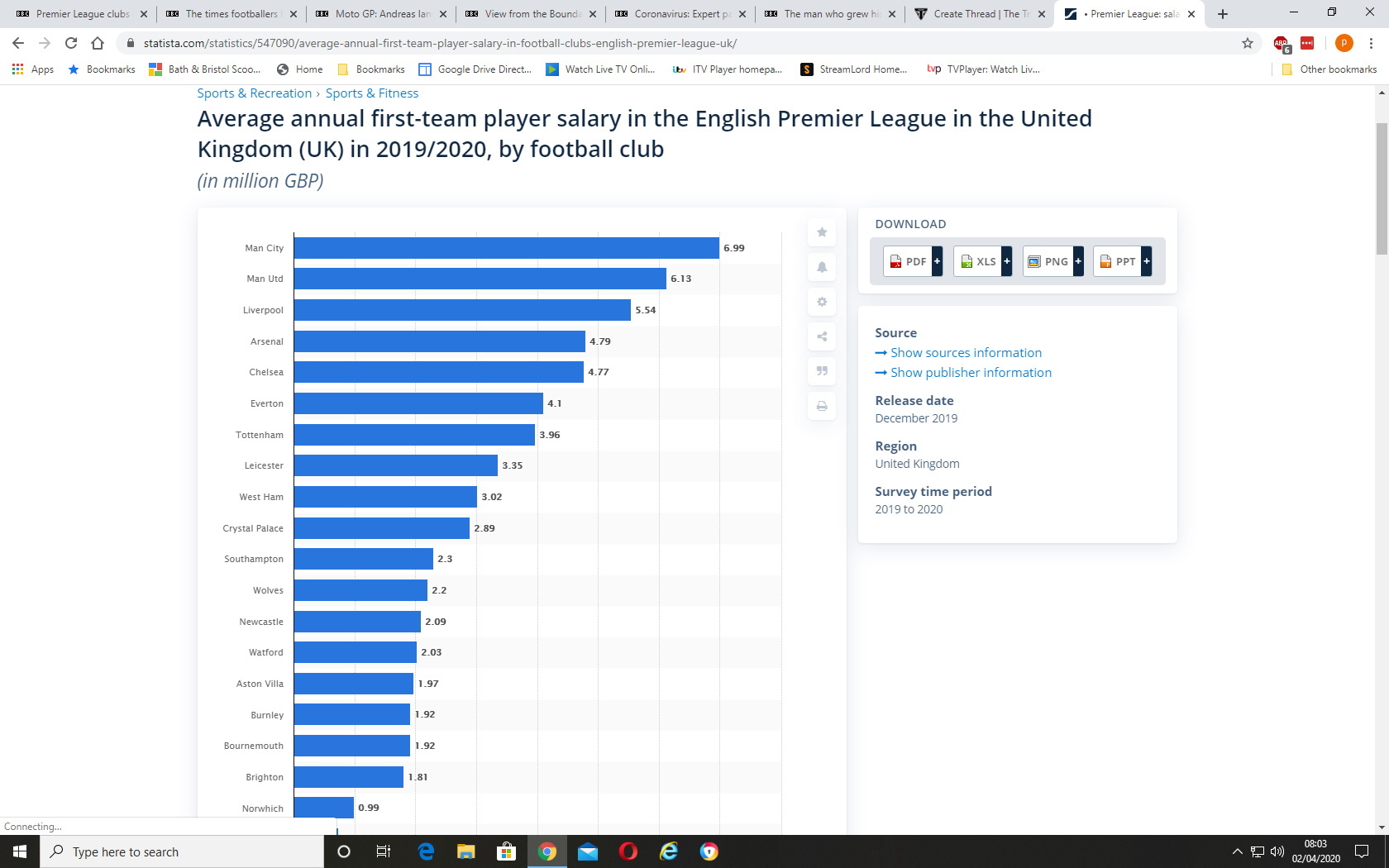Expand the PPT download plus button
The width and height of the screenshot is (1389, 868).
[x=1147, y=261]
